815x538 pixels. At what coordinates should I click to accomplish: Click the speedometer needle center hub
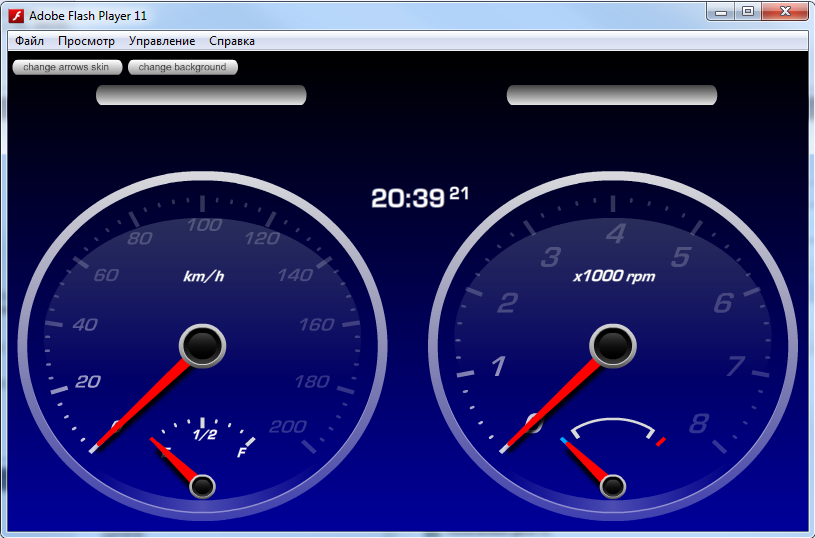tap(203, 345)
